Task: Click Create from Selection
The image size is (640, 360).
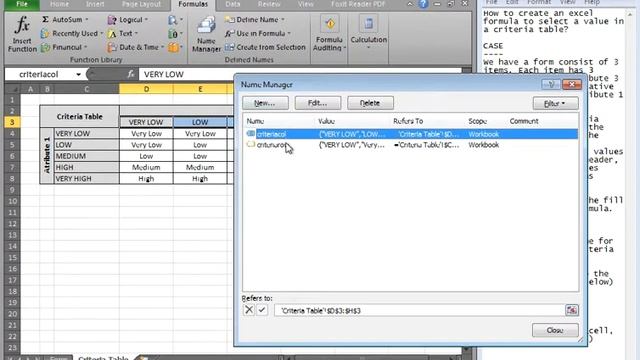Action: 265,47
